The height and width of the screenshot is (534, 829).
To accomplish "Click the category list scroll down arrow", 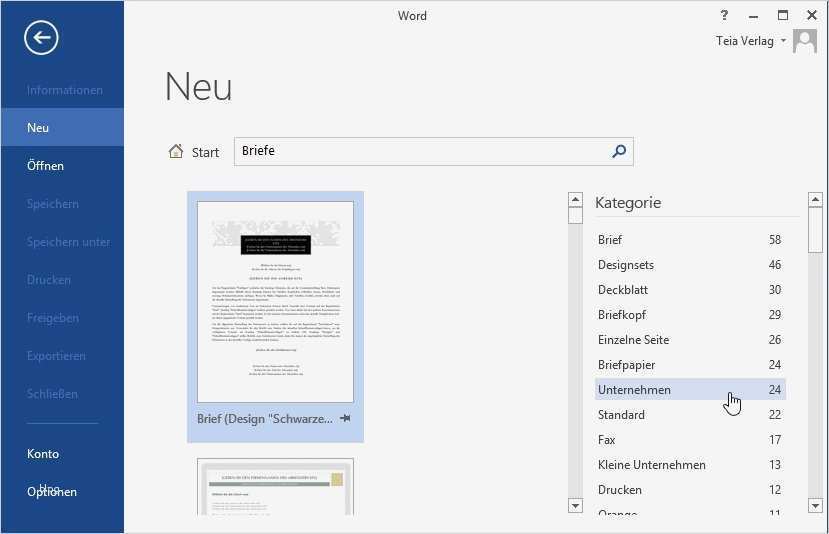I will point(815,505).
